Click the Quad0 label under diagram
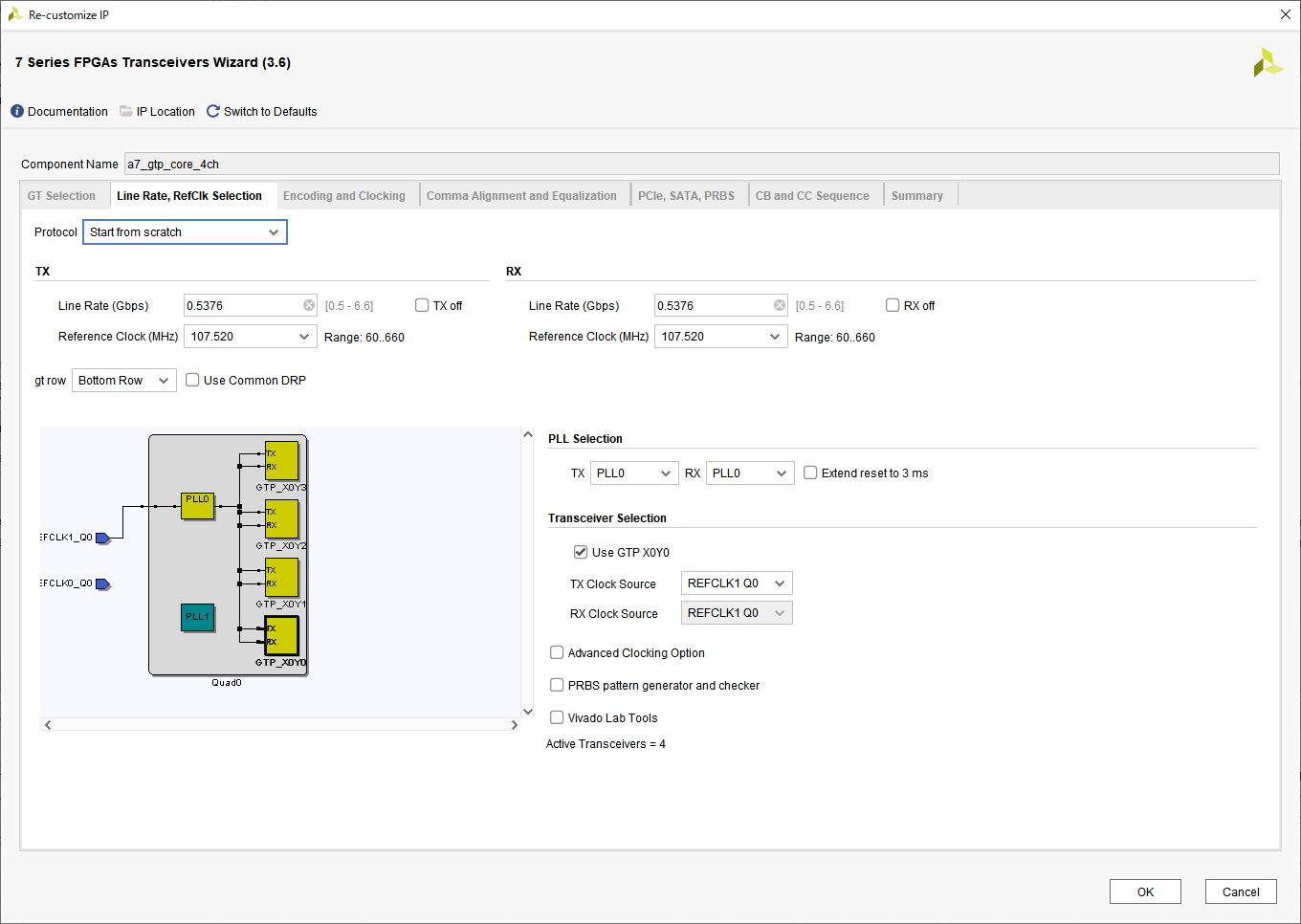 (x=227, y=683)
